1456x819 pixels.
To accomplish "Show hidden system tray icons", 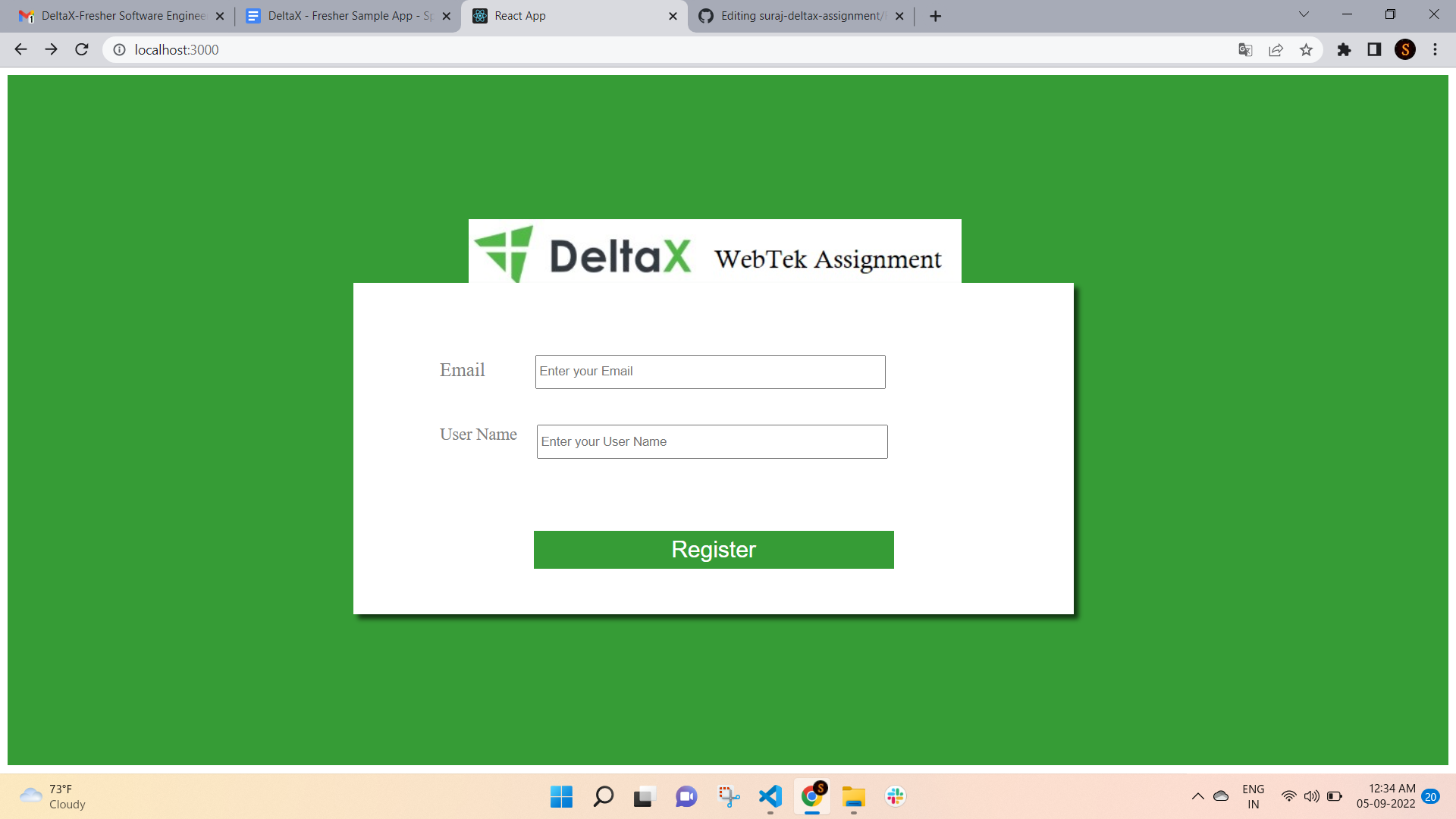I will pyautogui.click(x=1198, y=796).
